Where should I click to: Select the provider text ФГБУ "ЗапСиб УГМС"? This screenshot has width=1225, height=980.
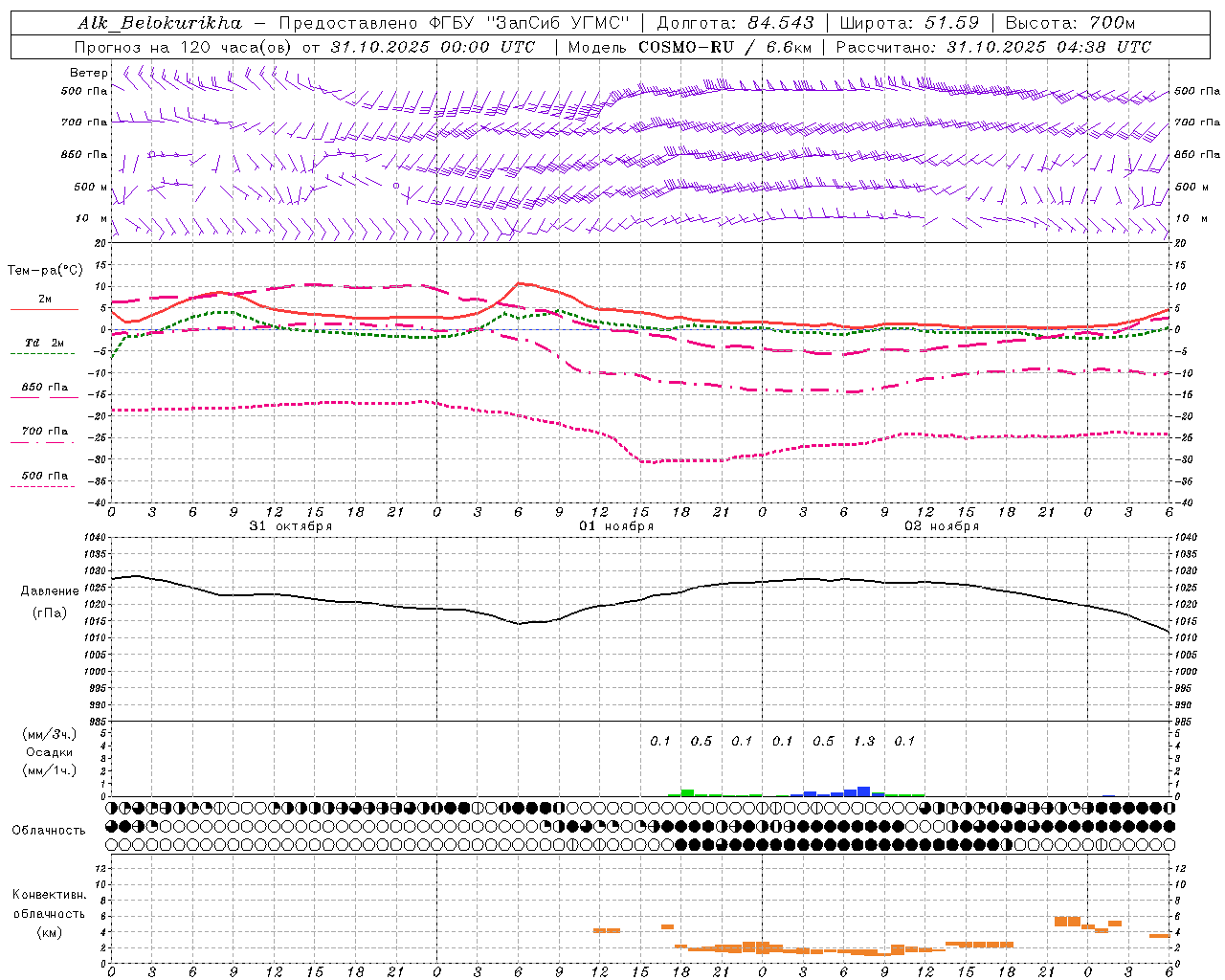coord(528,23)
